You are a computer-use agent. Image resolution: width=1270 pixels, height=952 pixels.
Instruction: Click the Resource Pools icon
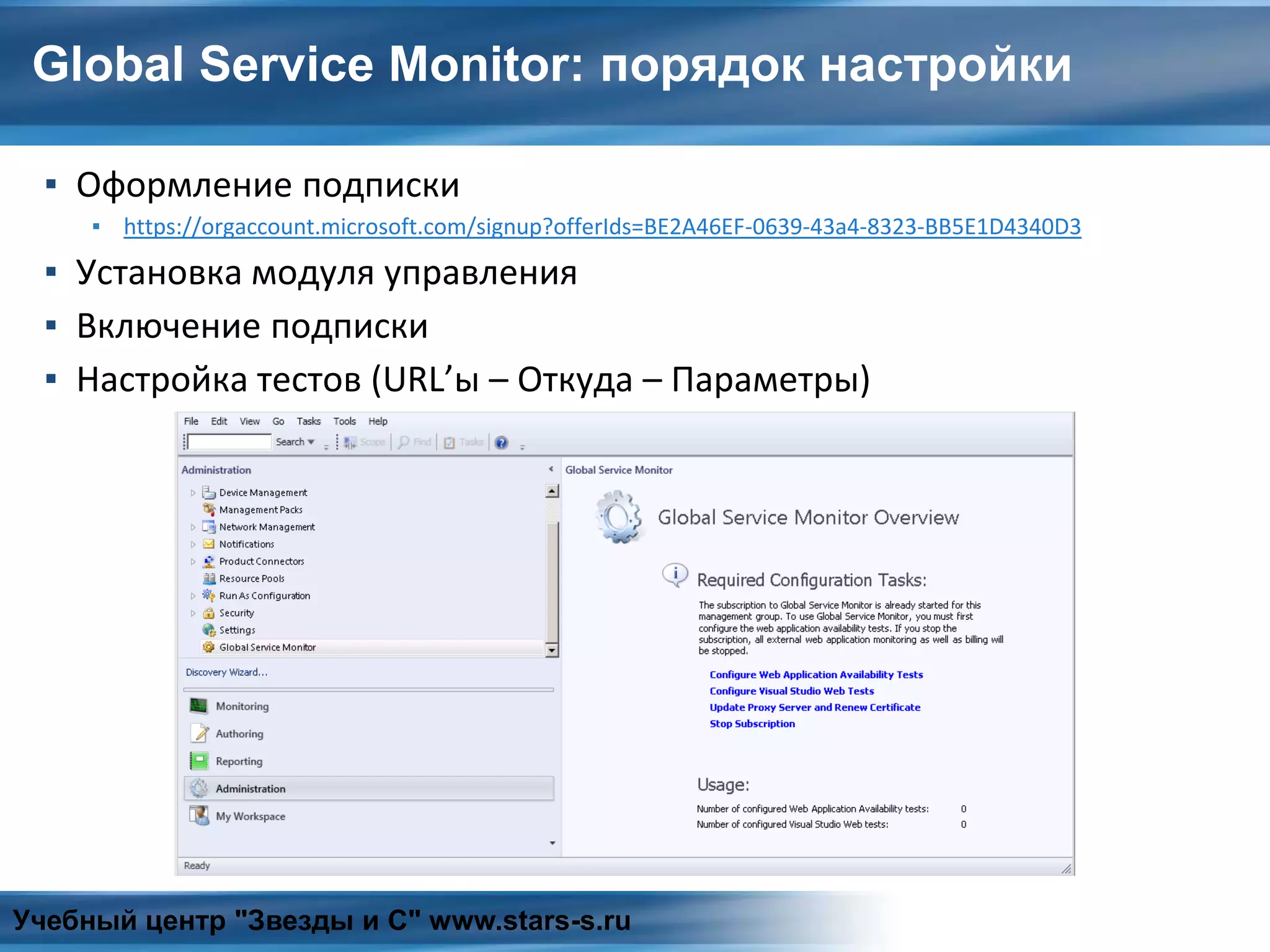click(209, 578)
